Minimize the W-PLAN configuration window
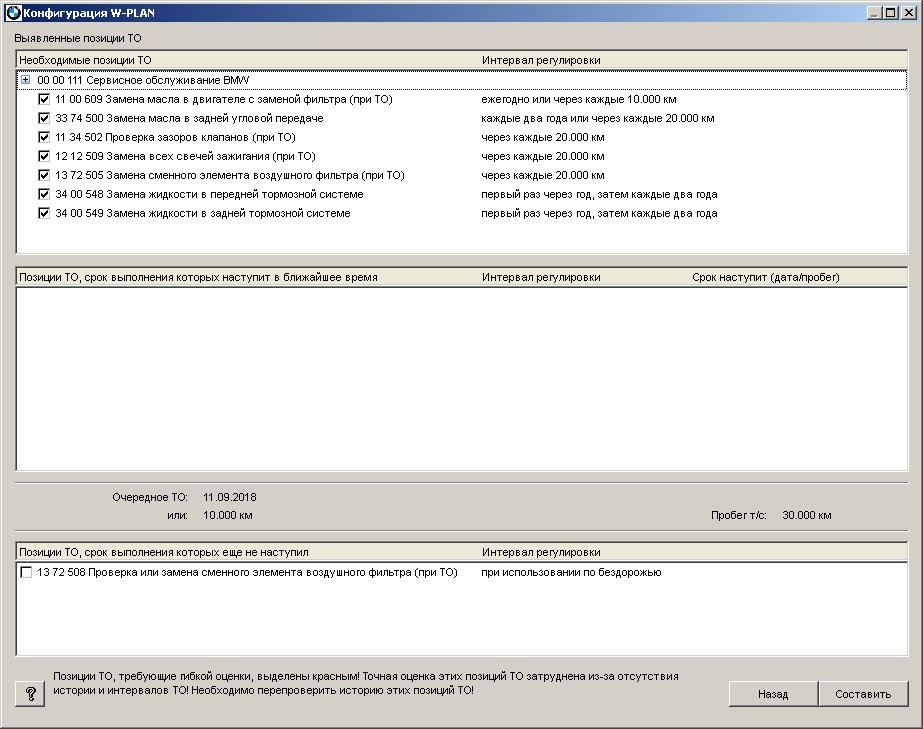923x729 pixels. coord(873,11)
